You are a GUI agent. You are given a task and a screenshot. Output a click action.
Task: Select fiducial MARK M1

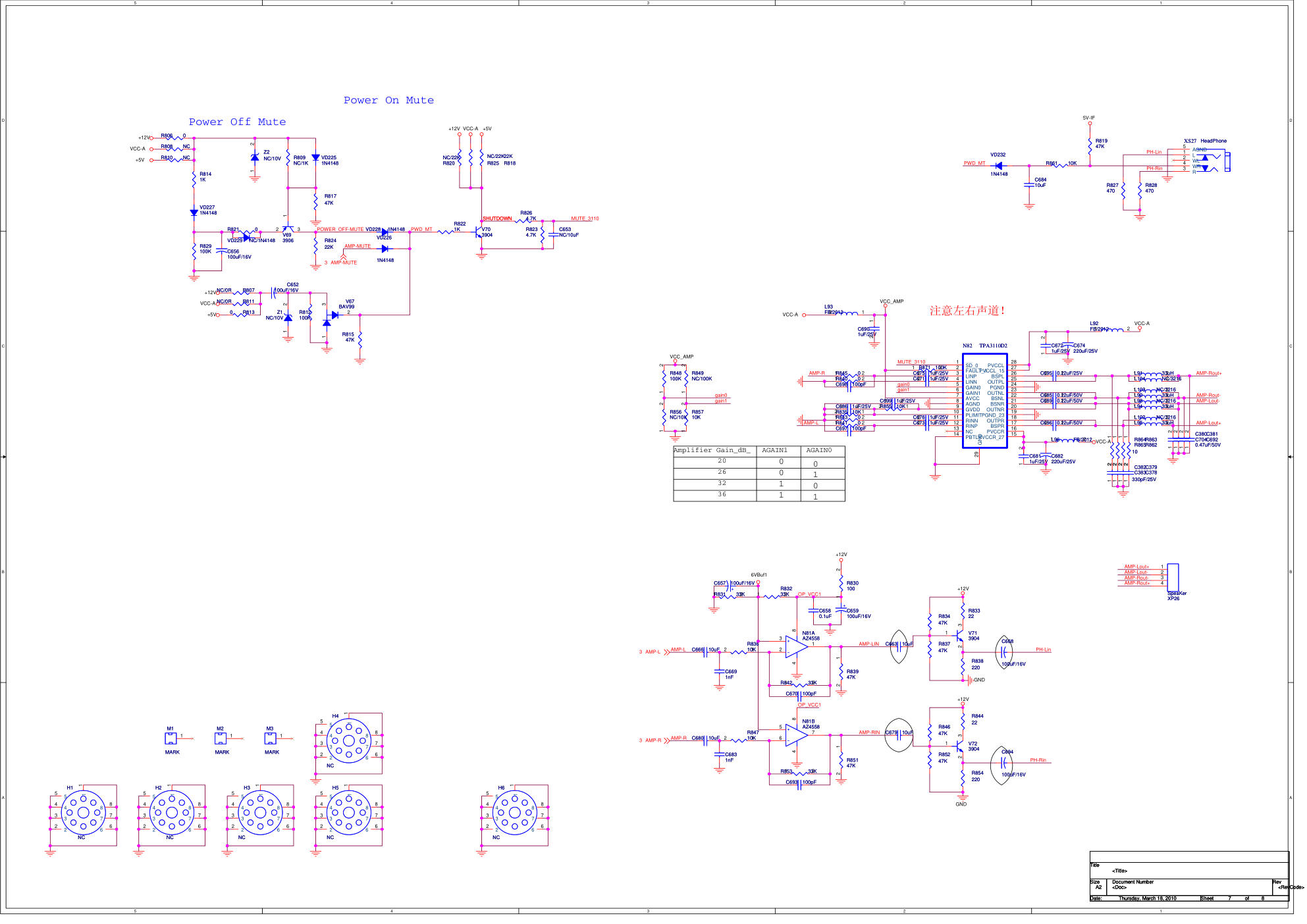coord(171,738)
